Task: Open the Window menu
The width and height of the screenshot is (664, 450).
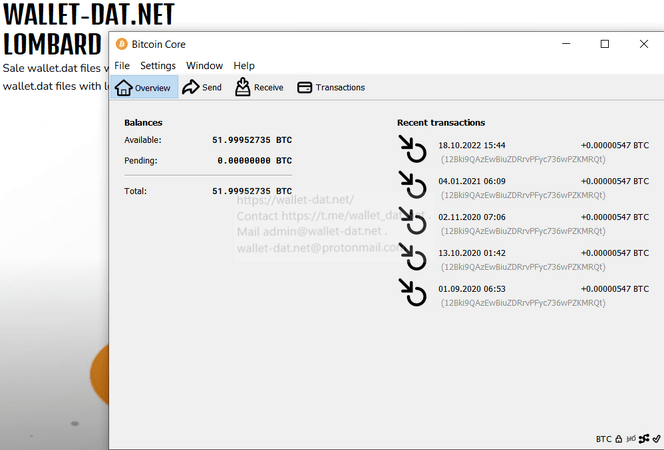Action: [x=204, y=66]
